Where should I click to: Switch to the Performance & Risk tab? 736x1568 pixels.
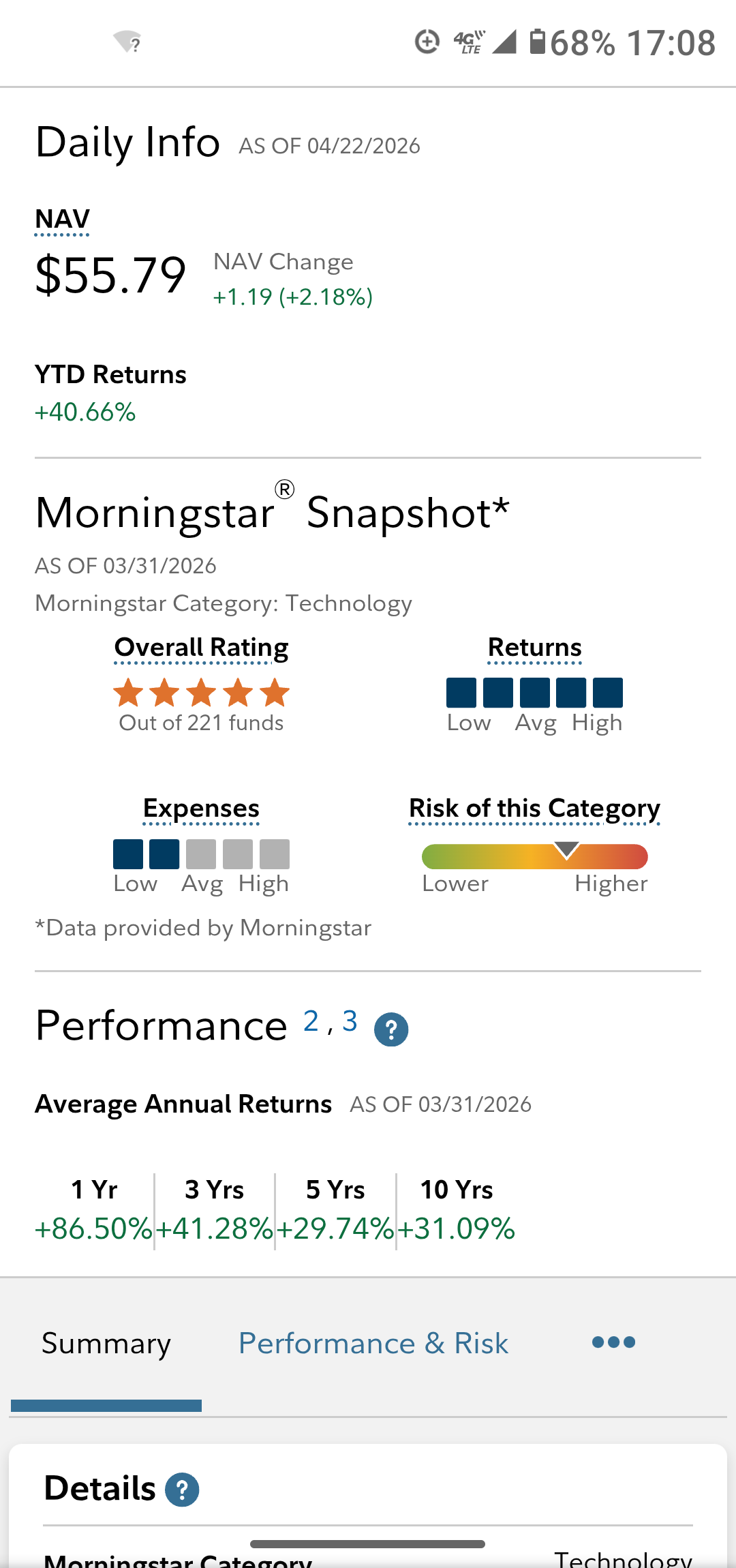click(373, 1344)
